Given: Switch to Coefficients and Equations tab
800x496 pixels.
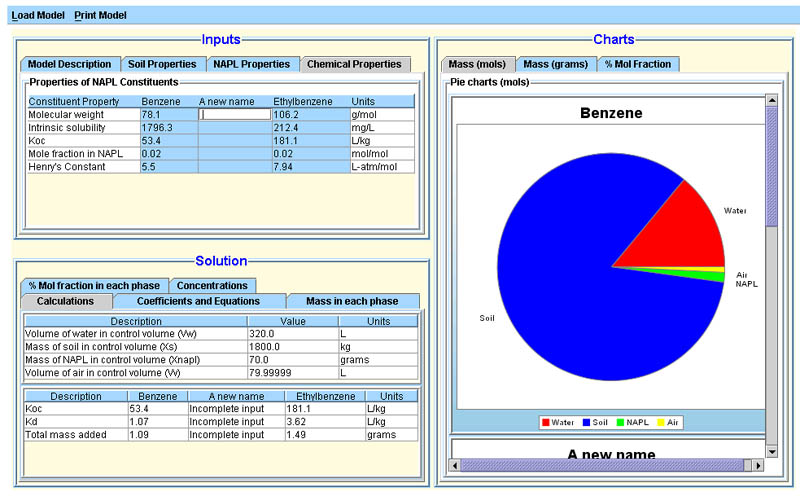Looking at the screenshot, I should [x=198, y=301].
